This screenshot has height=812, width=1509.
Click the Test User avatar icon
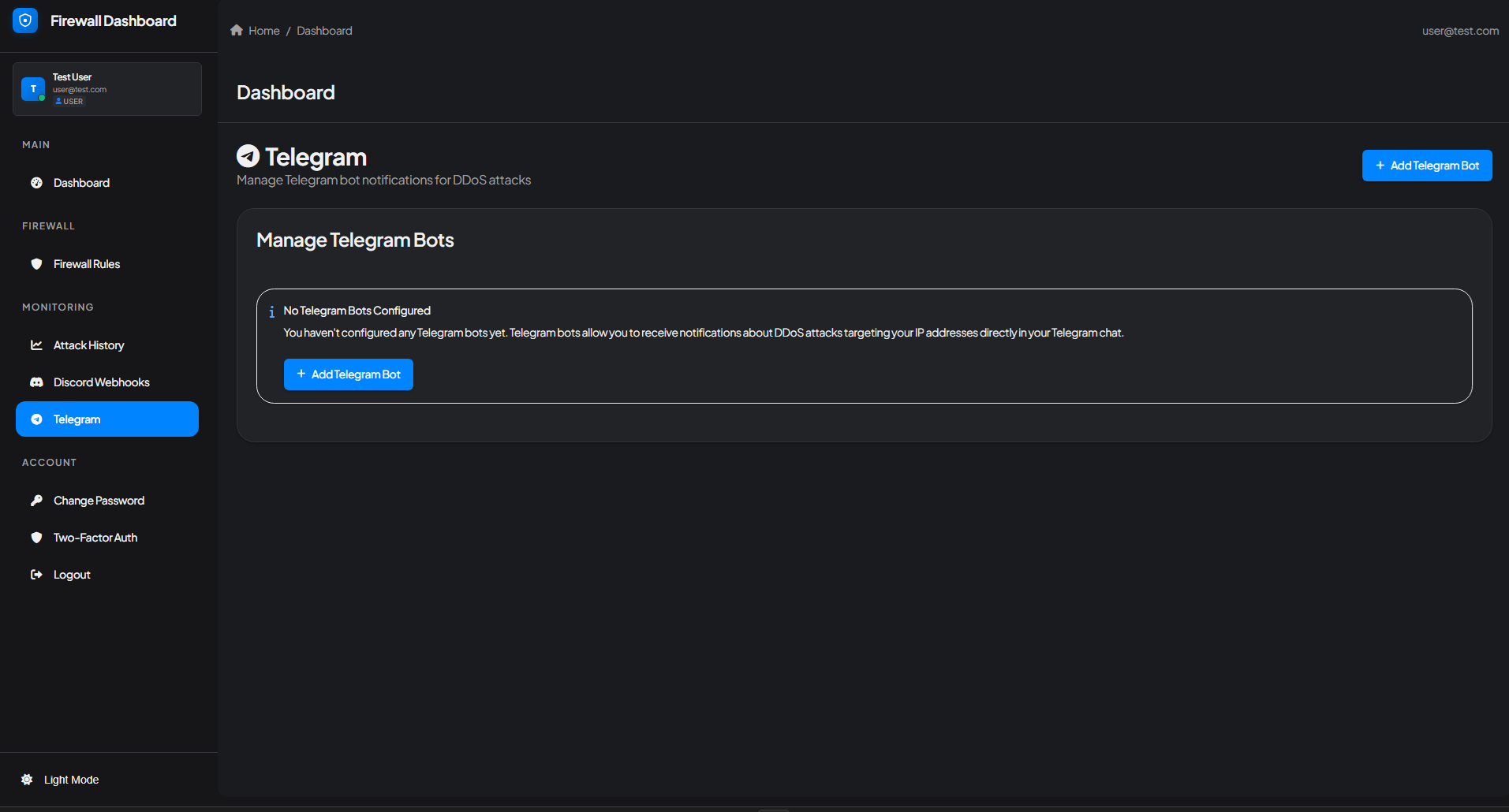(33, 89)
